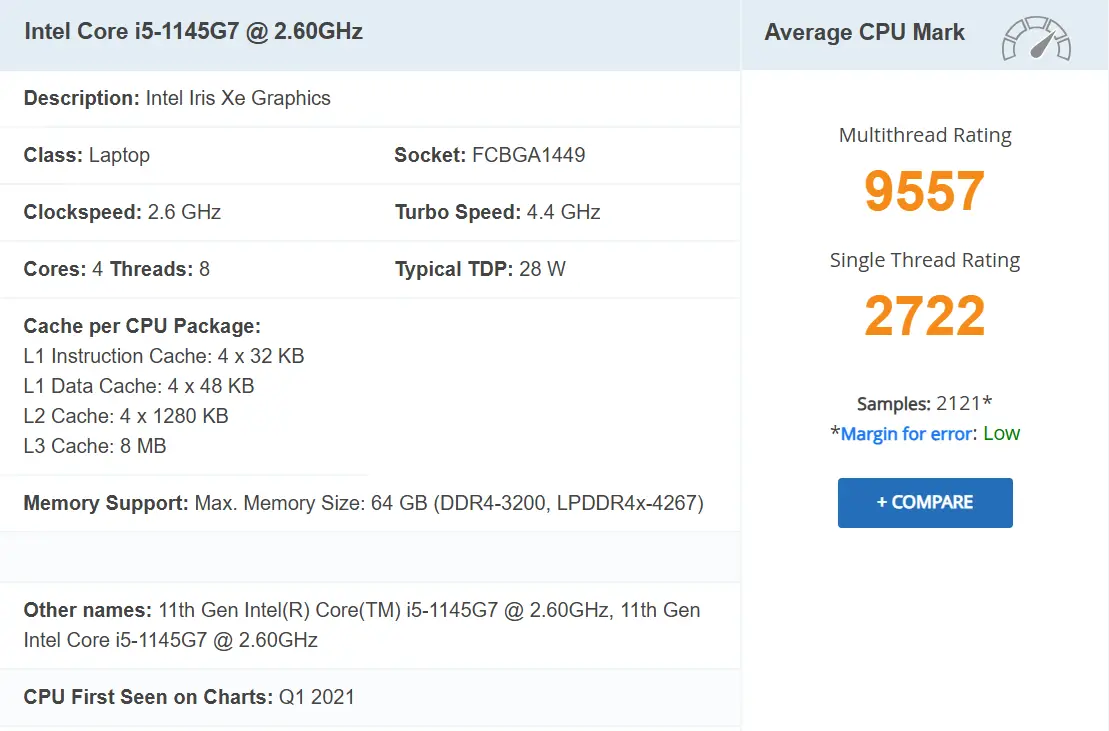Click the Memory Support max memory line

click(364, 503)
